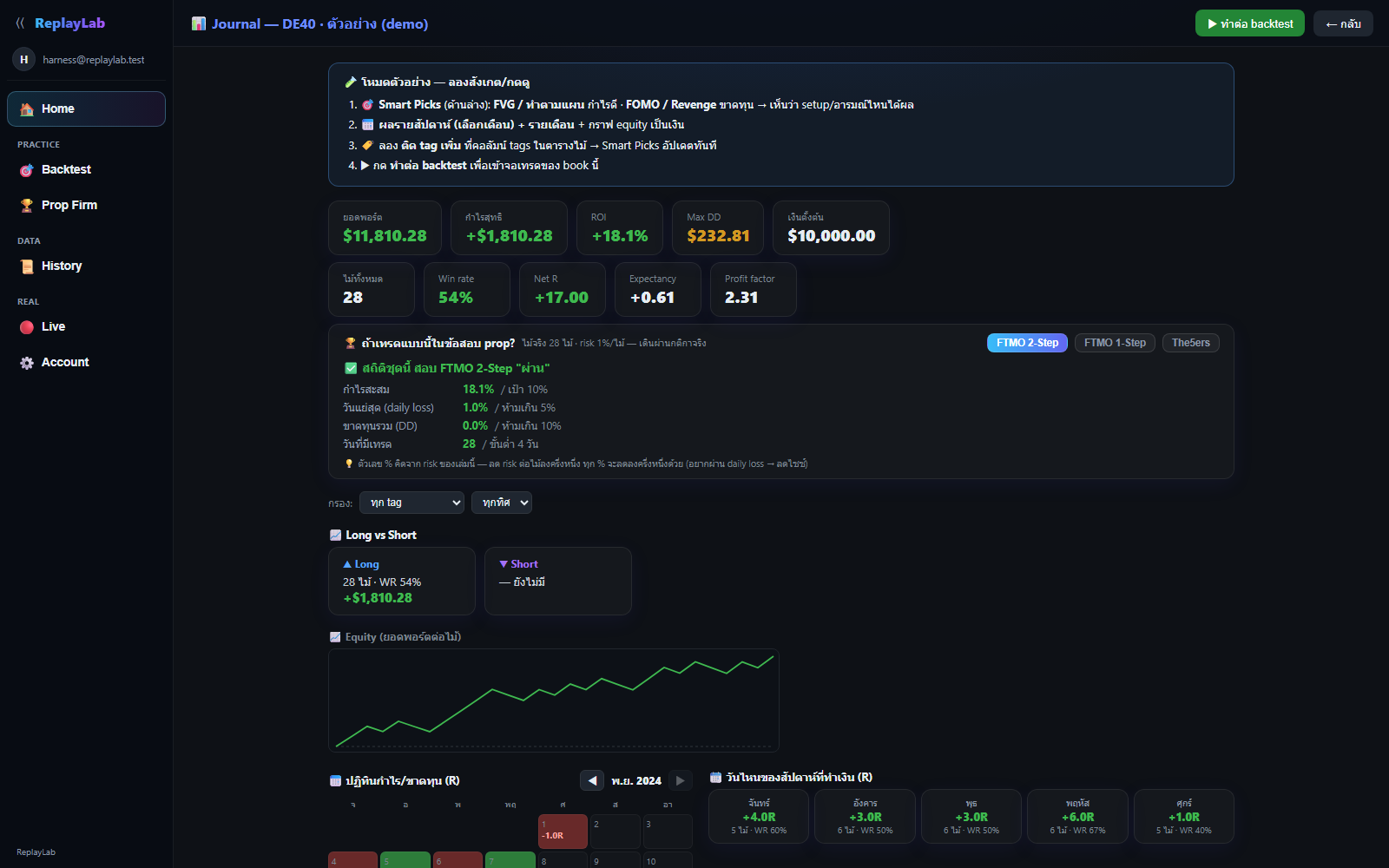Click the play icon in banner item 4

[365, 165]
